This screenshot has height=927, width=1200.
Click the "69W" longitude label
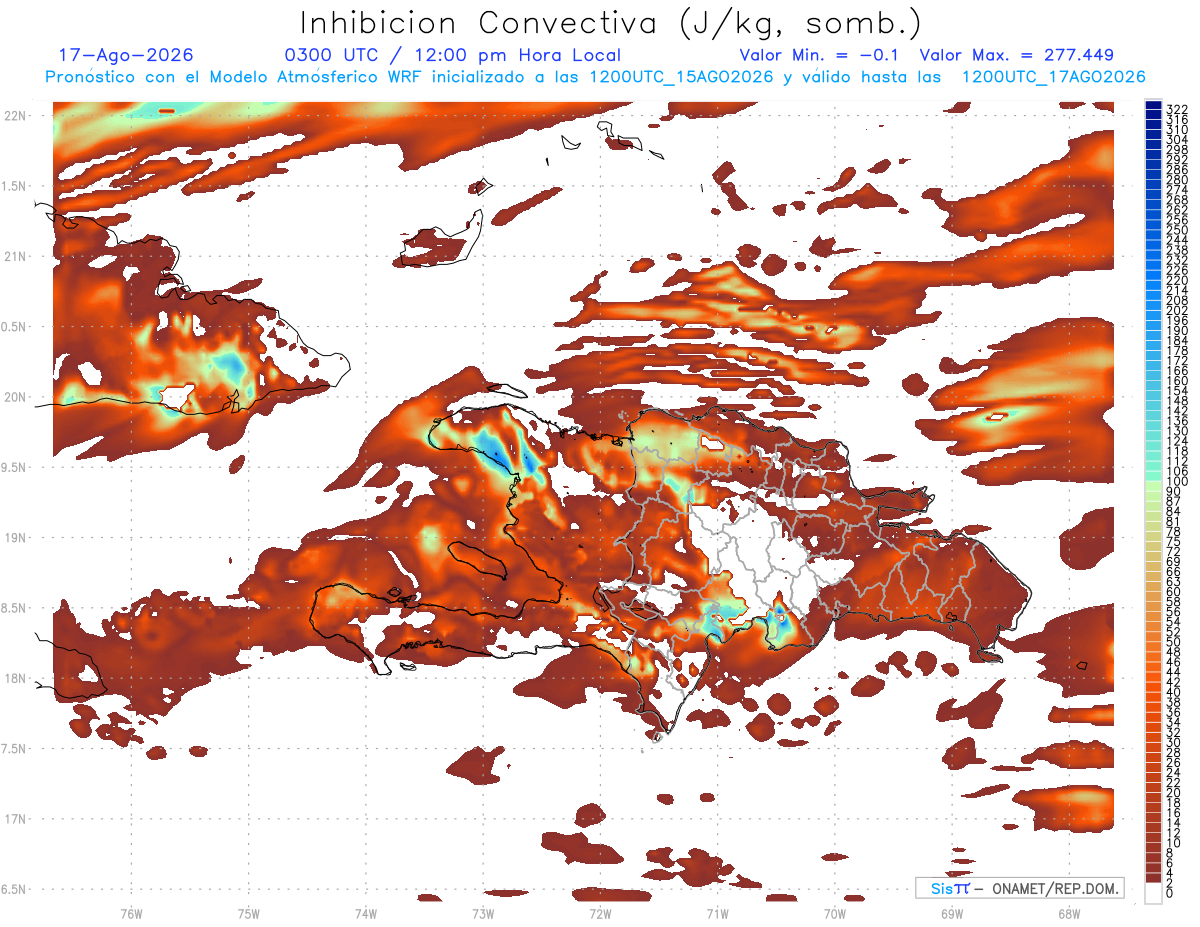point(952,914)
